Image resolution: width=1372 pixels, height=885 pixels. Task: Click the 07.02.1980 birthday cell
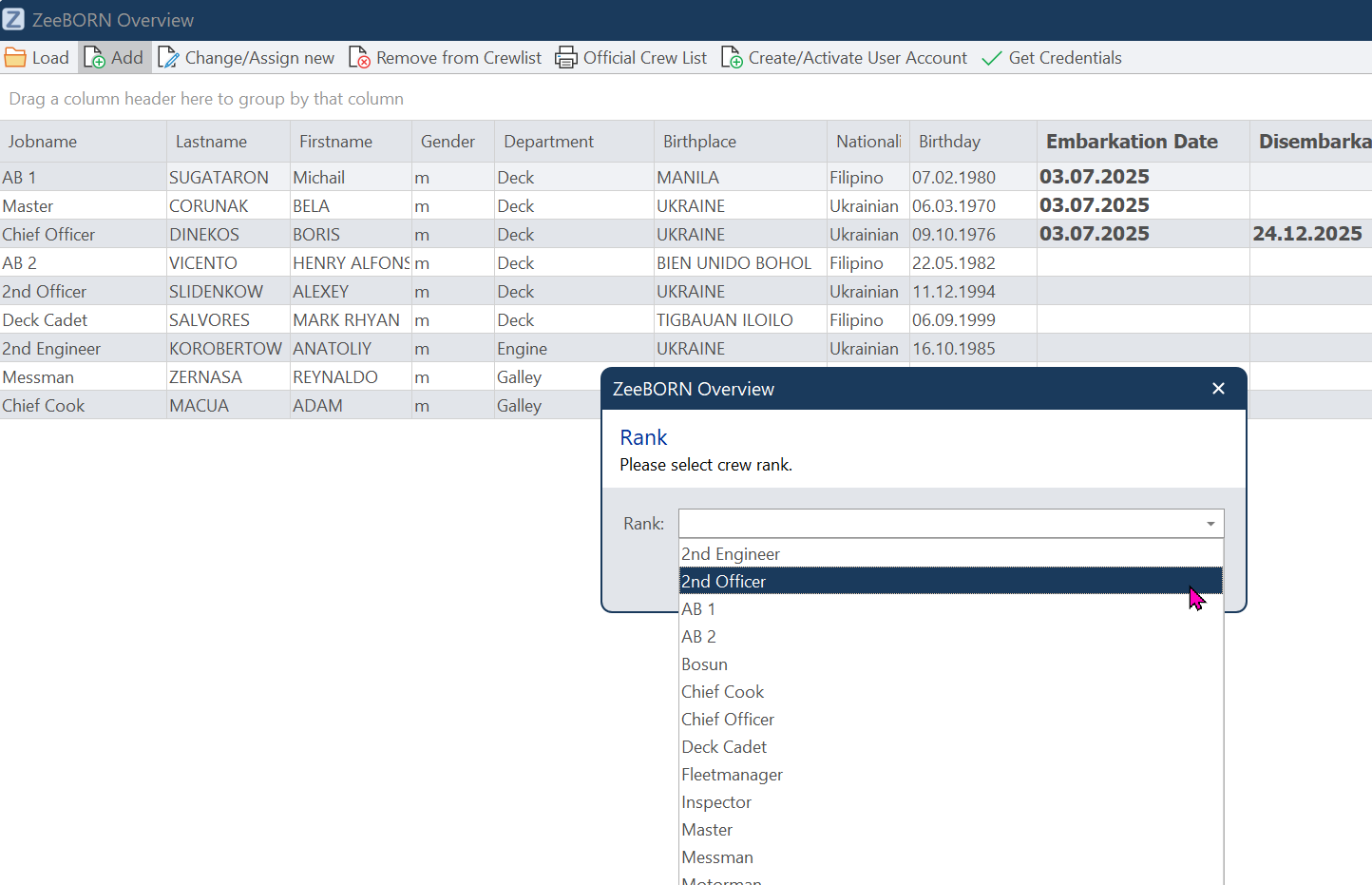pos(974,178)
